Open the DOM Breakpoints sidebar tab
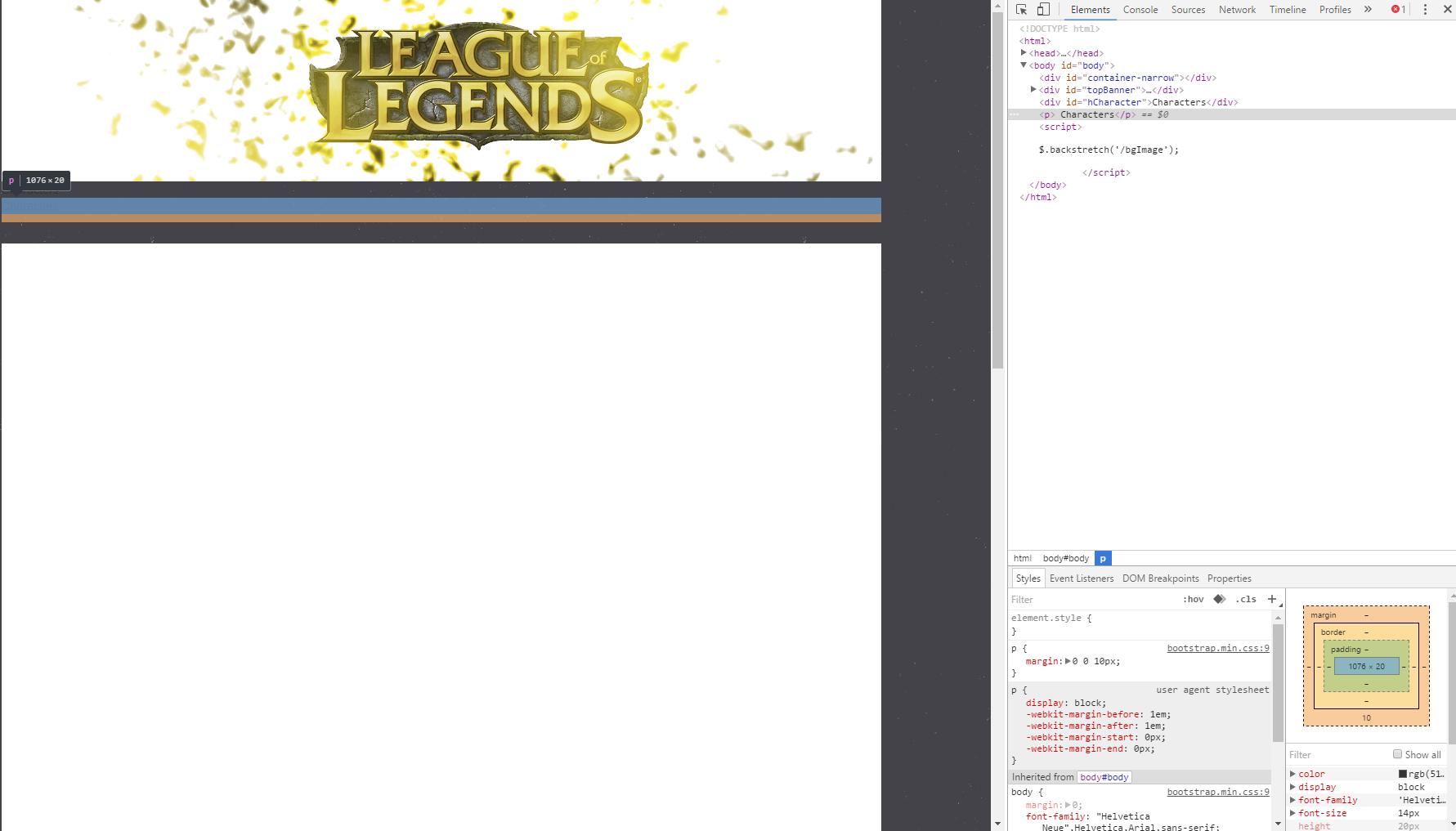The image size is (1456, 831). (x=1161, y=579)
